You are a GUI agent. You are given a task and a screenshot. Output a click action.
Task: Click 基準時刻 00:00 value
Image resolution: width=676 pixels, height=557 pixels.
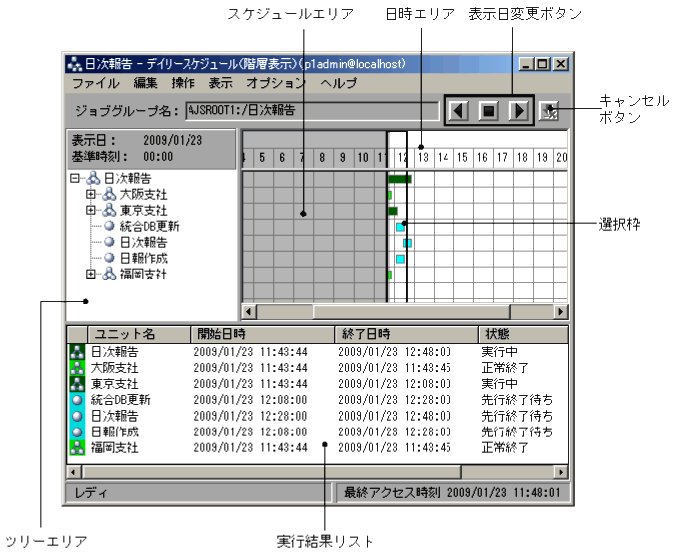(158, 156)
